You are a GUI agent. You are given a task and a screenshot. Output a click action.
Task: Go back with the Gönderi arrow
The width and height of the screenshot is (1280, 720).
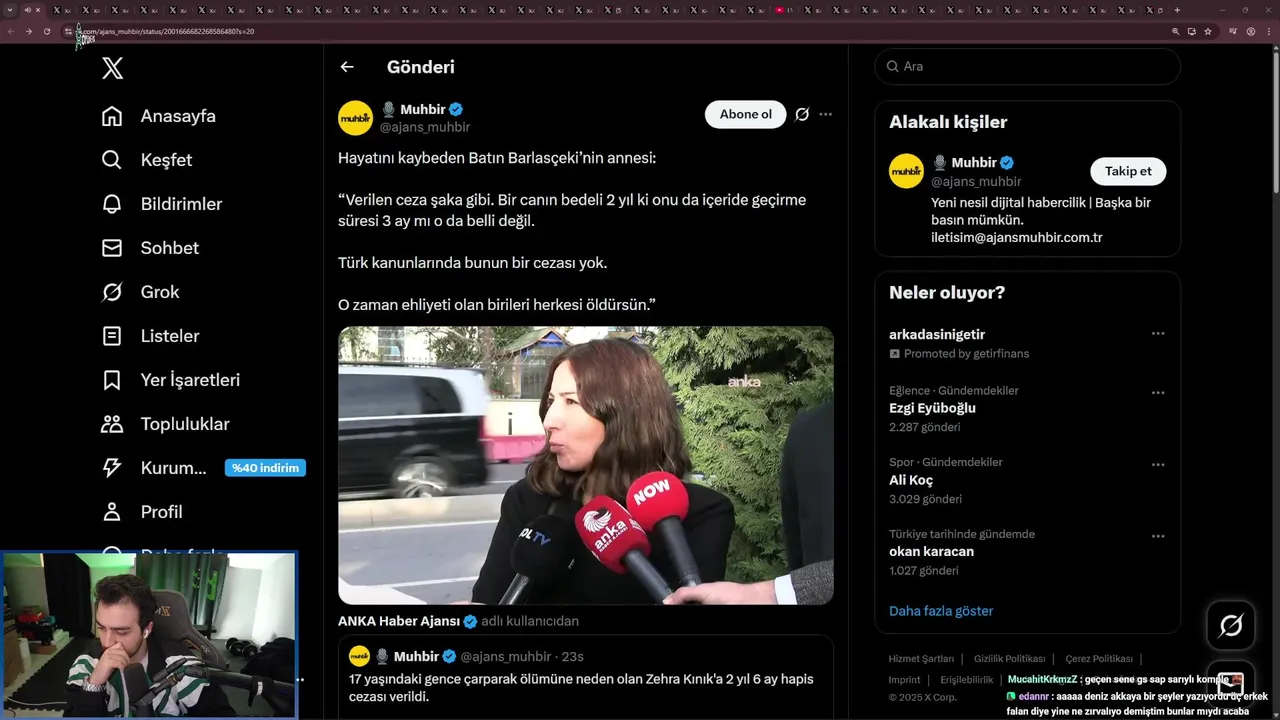pyautogui.click(x=347, y=67)
